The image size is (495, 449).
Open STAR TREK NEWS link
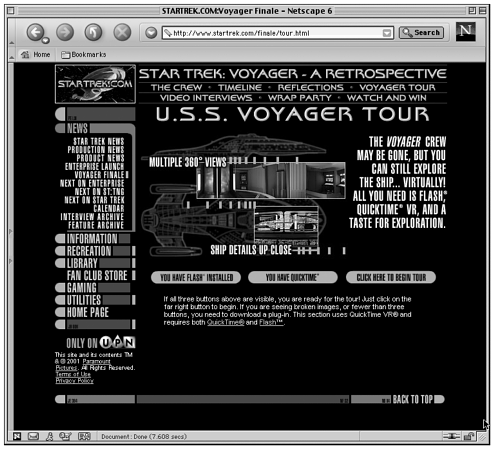98,141
